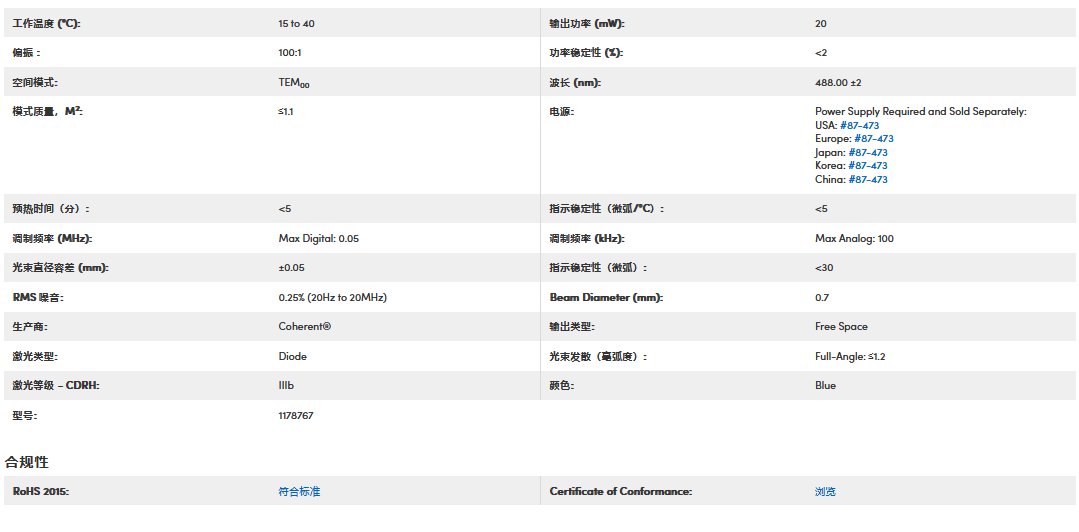1079x532 pixels.
Task: Open the USA power supply #87-473 link
Action: point(859,125)
